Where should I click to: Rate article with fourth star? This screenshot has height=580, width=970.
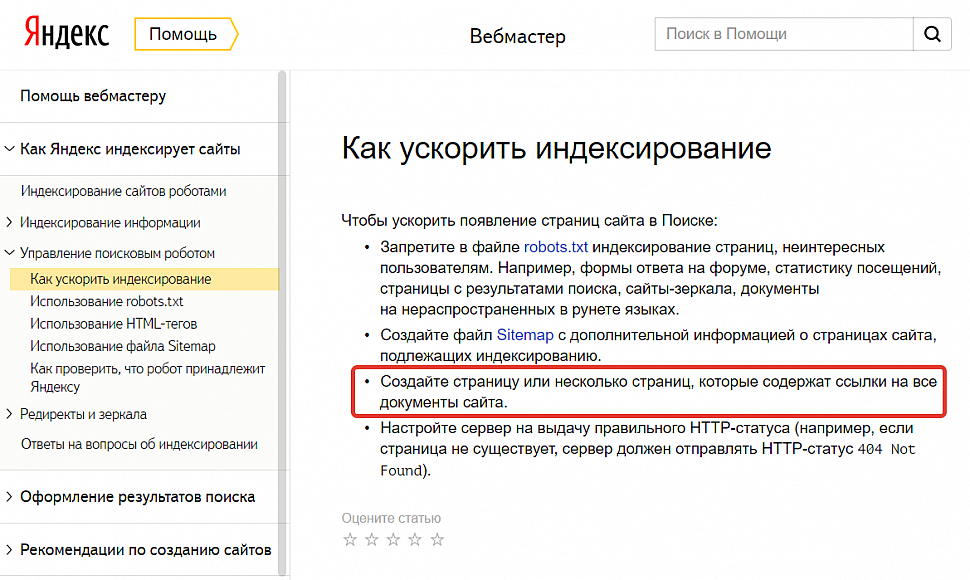pos(415,540)
